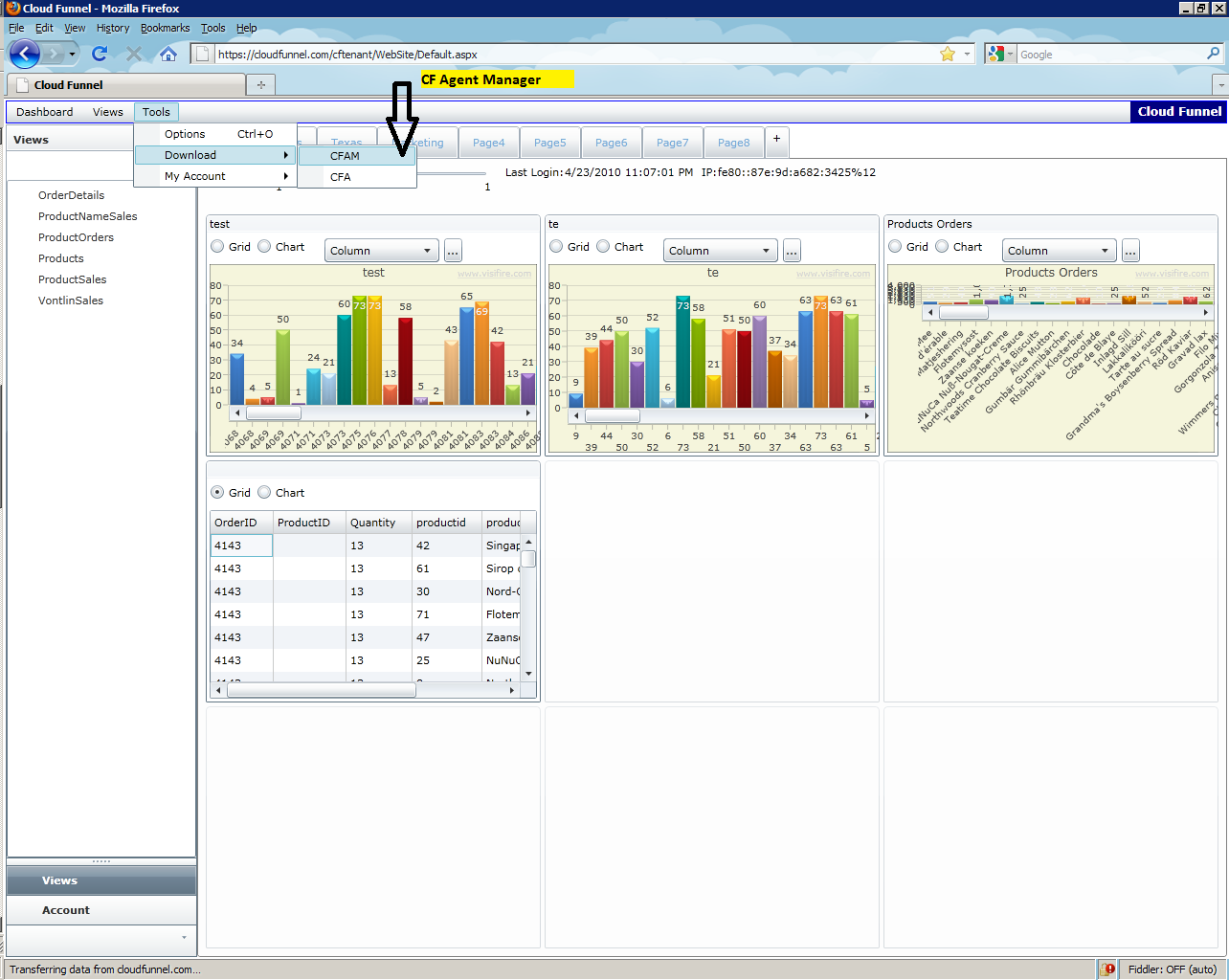The image size is (1229, 980).
Task: Open the OrderDetails view
Action: (x=71, y=195)
